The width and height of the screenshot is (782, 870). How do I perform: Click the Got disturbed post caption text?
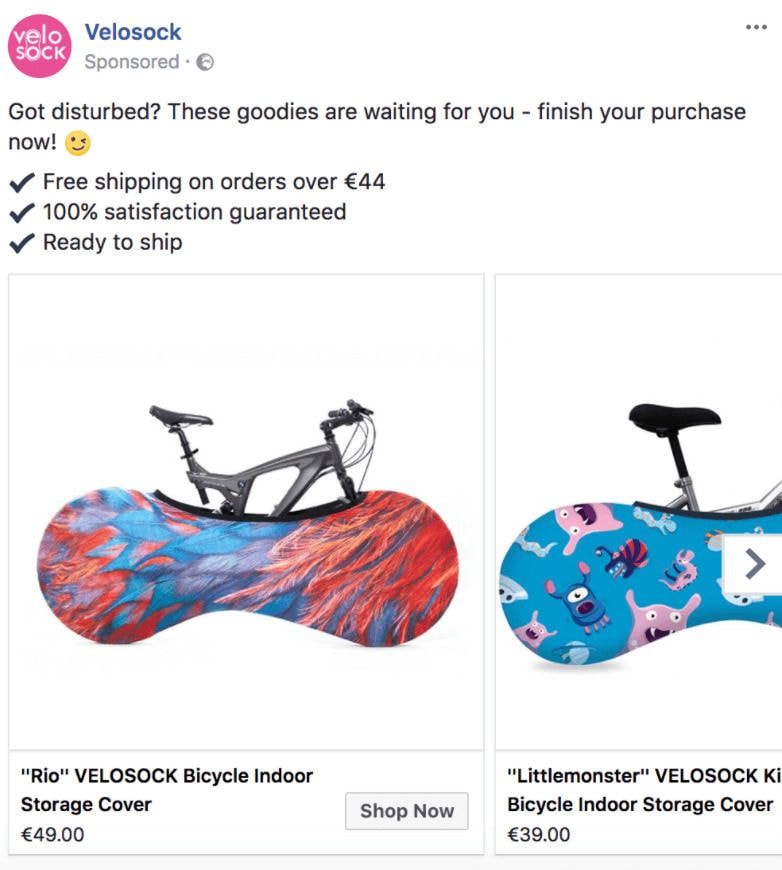tap(377, 127)
